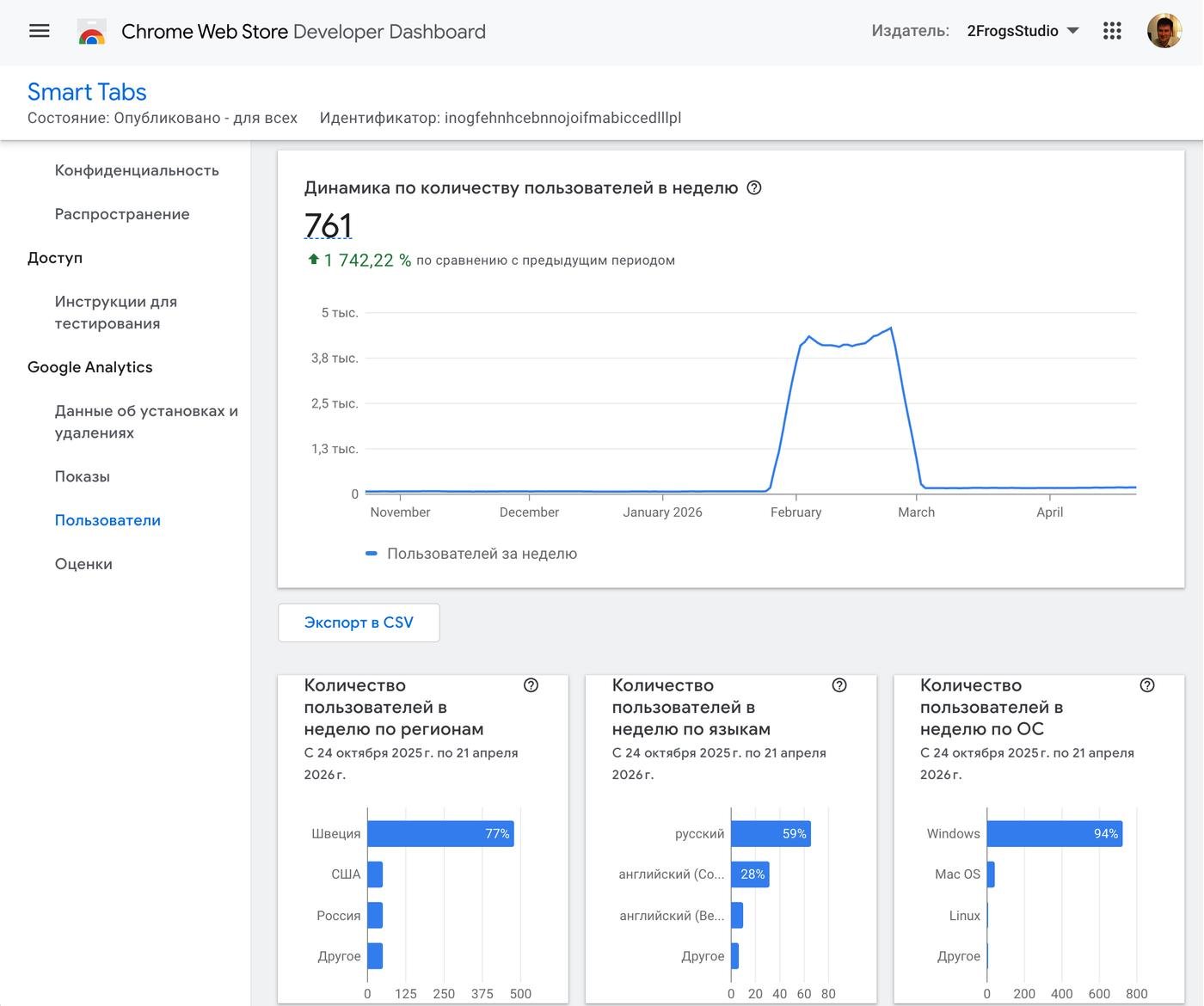Select the Показы analytics page
1204x1006 pixels.
click(x=83, y=476)
